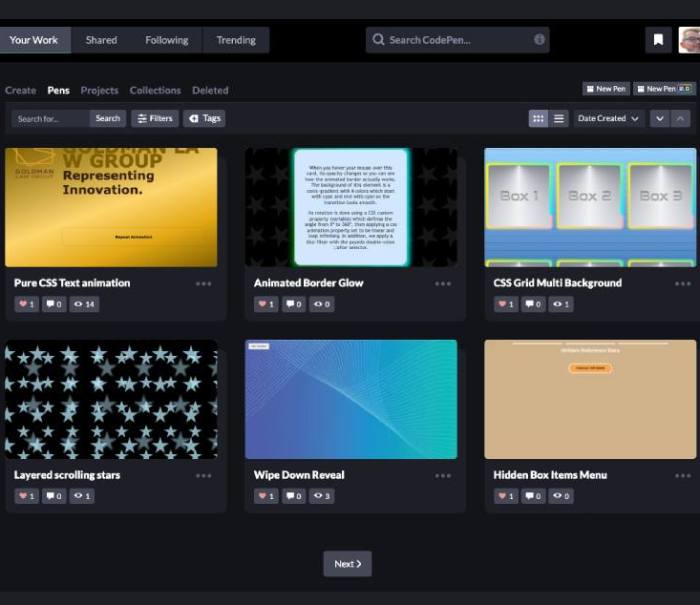Toggle heart on Layered scrolling stars
The height and width of the screenshot is (605, 700).
point(26,496)
